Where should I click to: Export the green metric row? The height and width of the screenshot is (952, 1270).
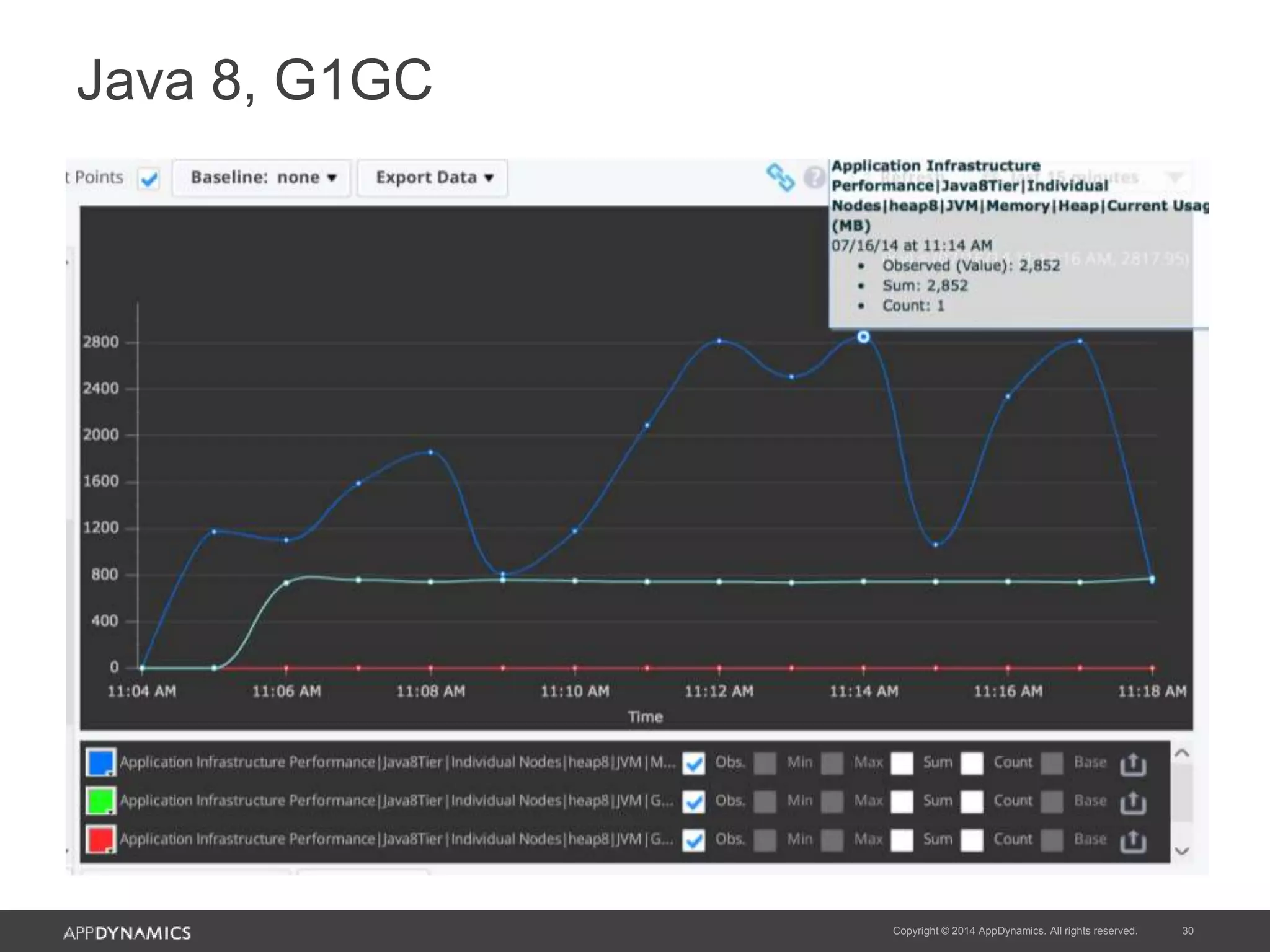pyautogui.click(x=1133, y=802)
